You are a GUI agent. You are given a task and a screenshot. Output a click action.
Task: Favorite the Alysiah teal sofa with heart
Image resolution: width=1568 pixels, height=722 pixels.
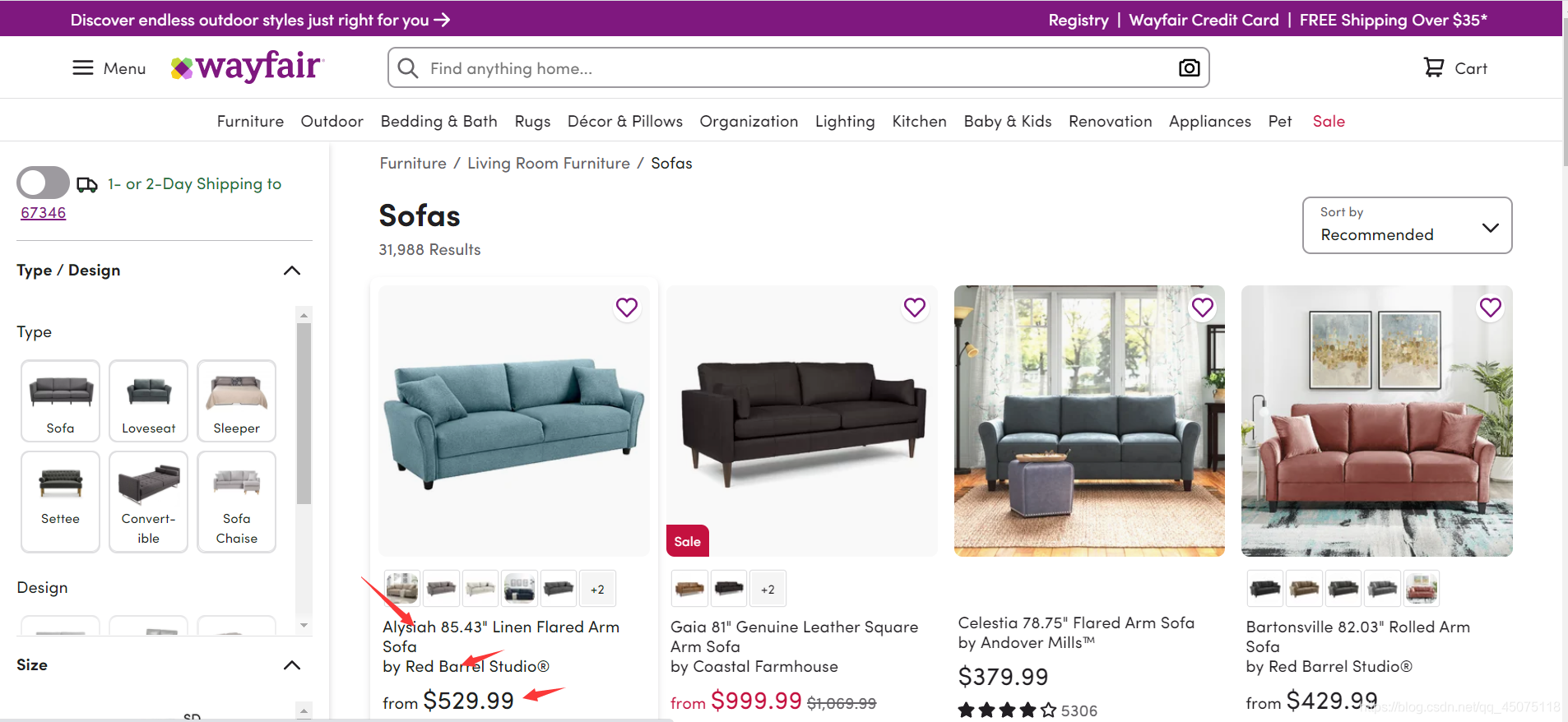tap(627, 308)
